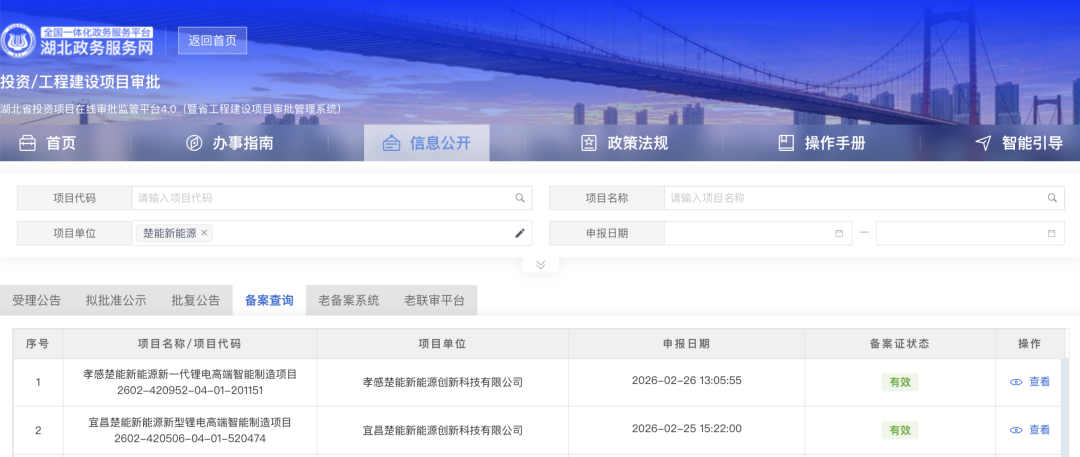Screen dimensions: 1080x457
Task: Open the 申报日期 end date picker
Action: tap(970, 233)
